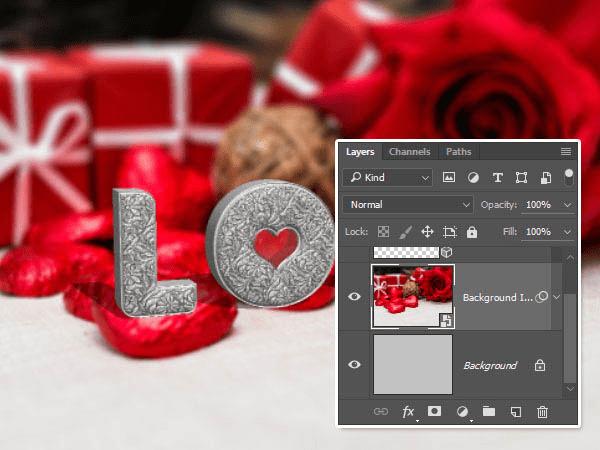Switch to the Paths tab

click(458, 152)
